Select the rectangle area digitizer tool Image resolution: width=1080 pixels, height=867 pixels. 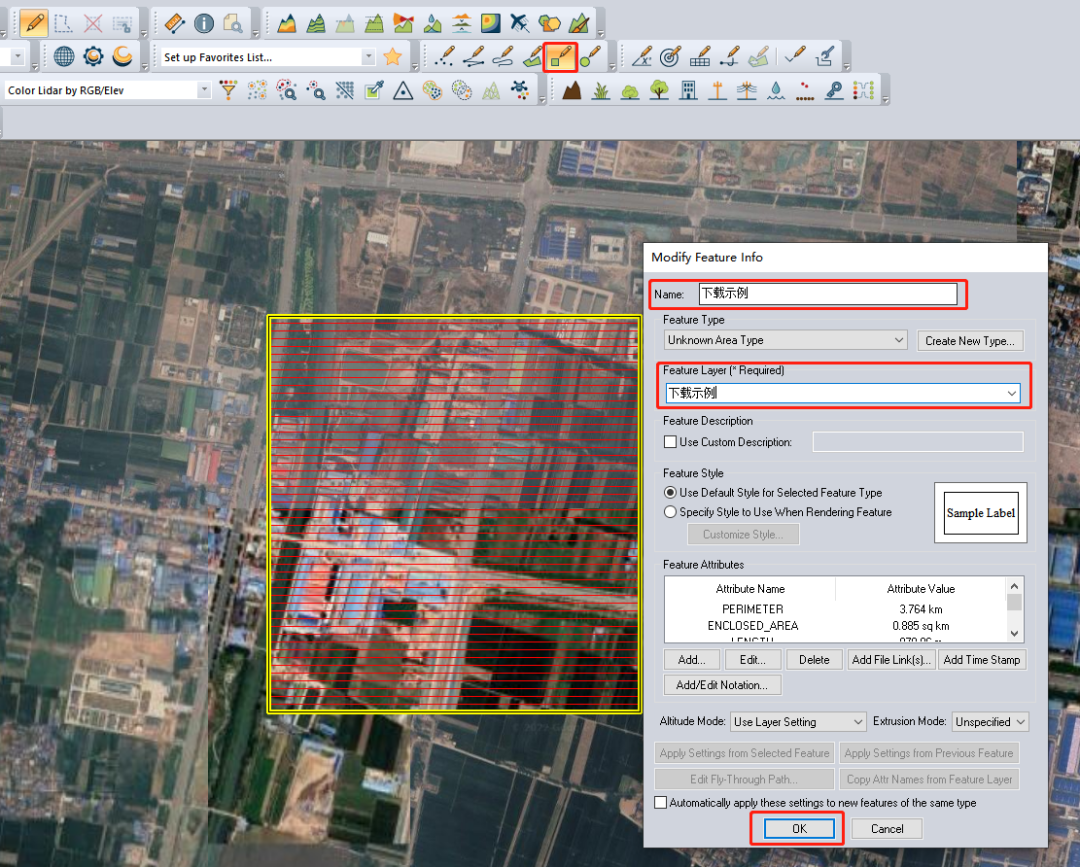point(560,57)
